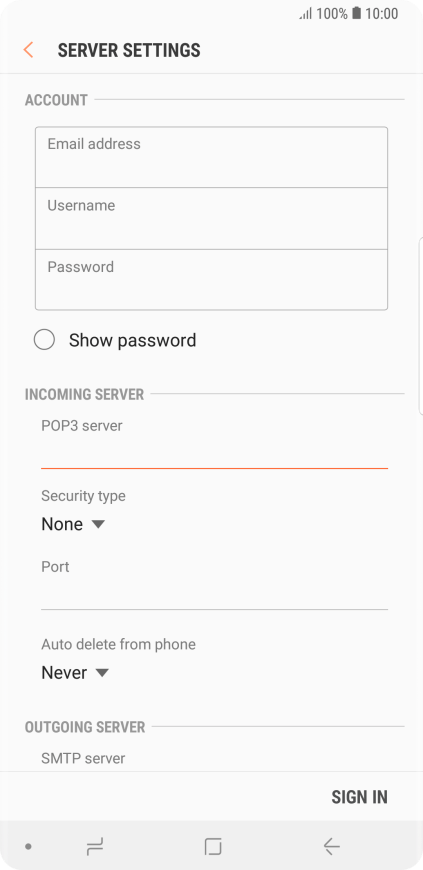Select the incoming Port input field
423x870 pixels.
pos(214,595)
